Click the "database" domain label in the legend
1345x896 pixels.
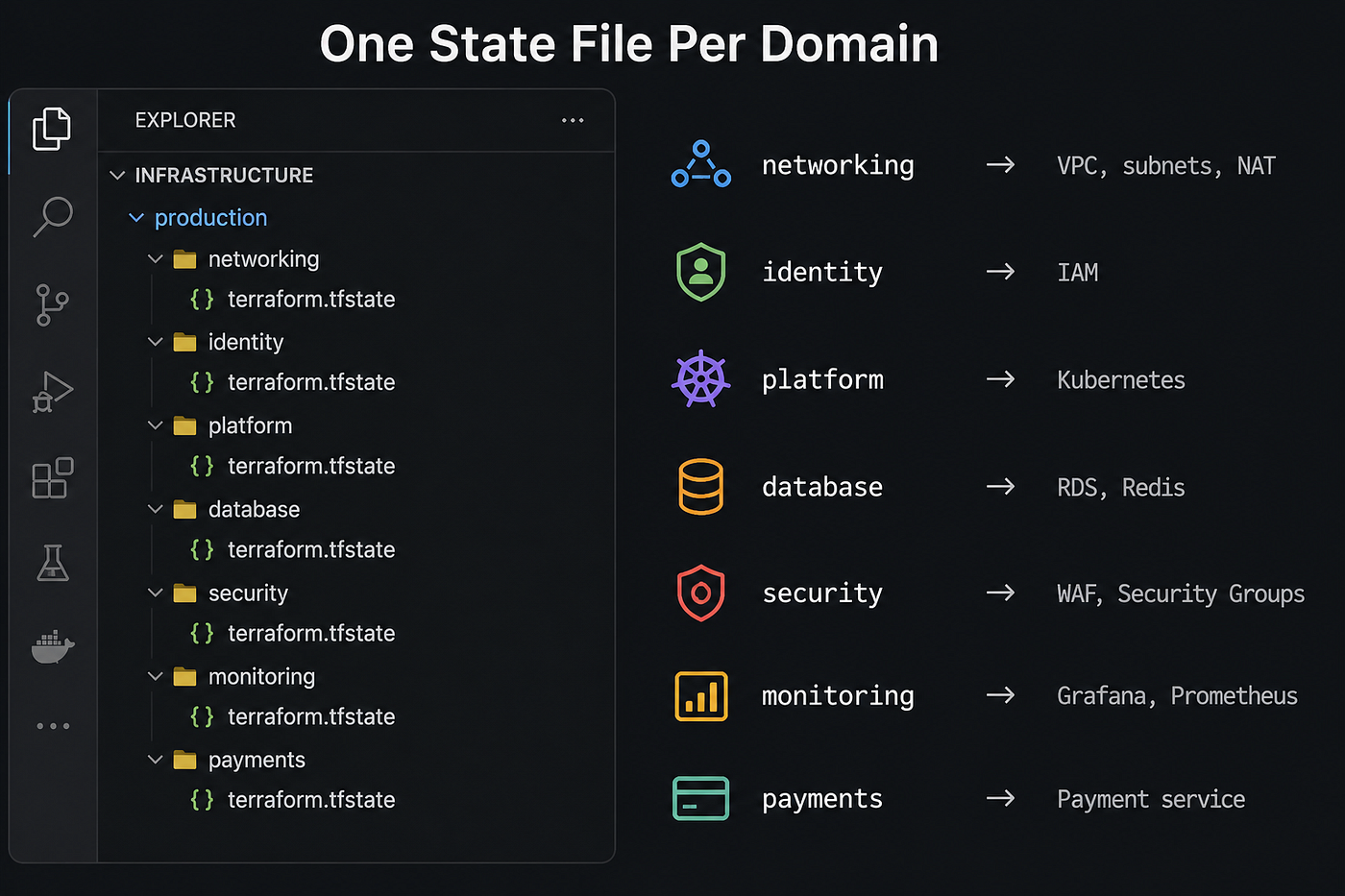822,487
